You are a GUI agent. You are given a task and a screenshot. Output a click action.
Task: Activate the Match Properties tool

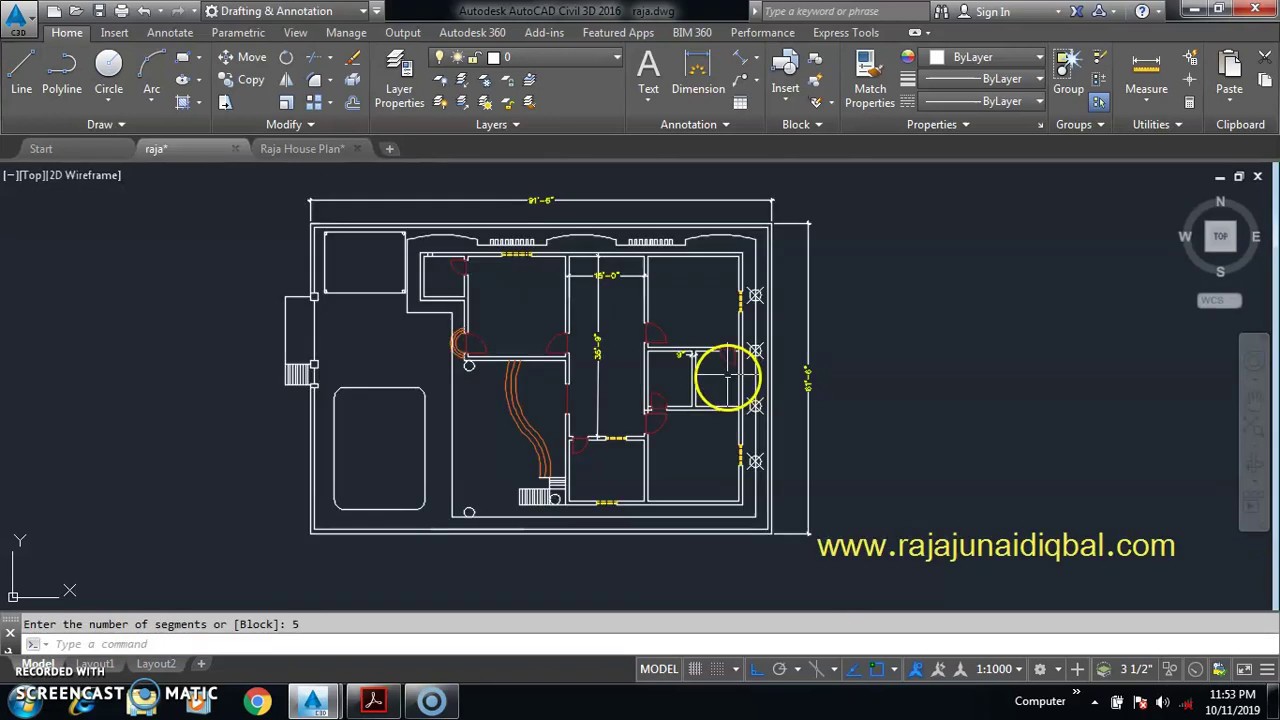870,79
